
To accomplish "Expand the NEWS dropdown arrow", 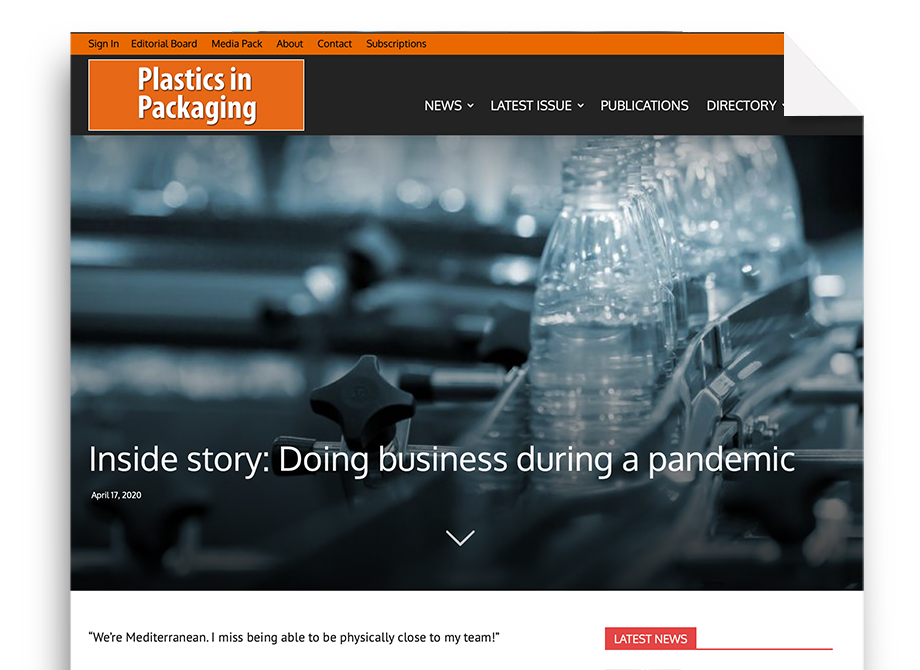I will pos(470,106).
